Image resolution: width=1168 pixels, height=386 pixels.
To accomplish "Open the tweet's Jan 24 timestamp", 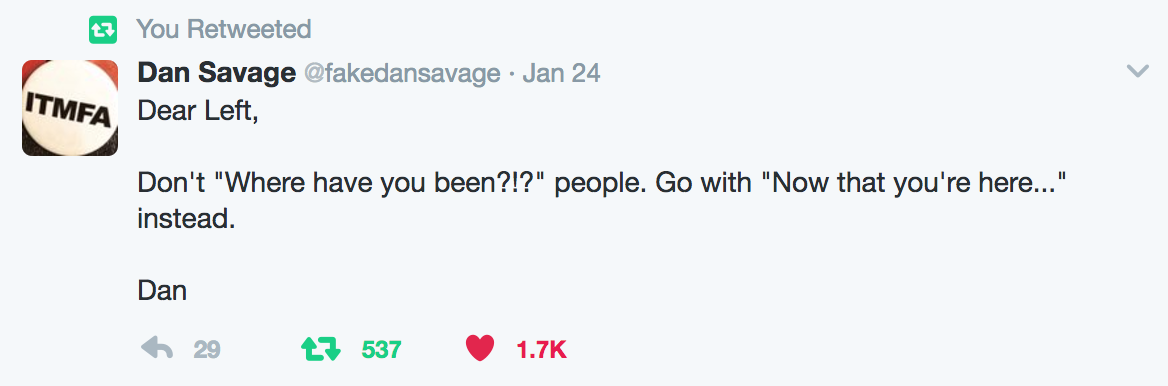I will click(x=562, y=74).
